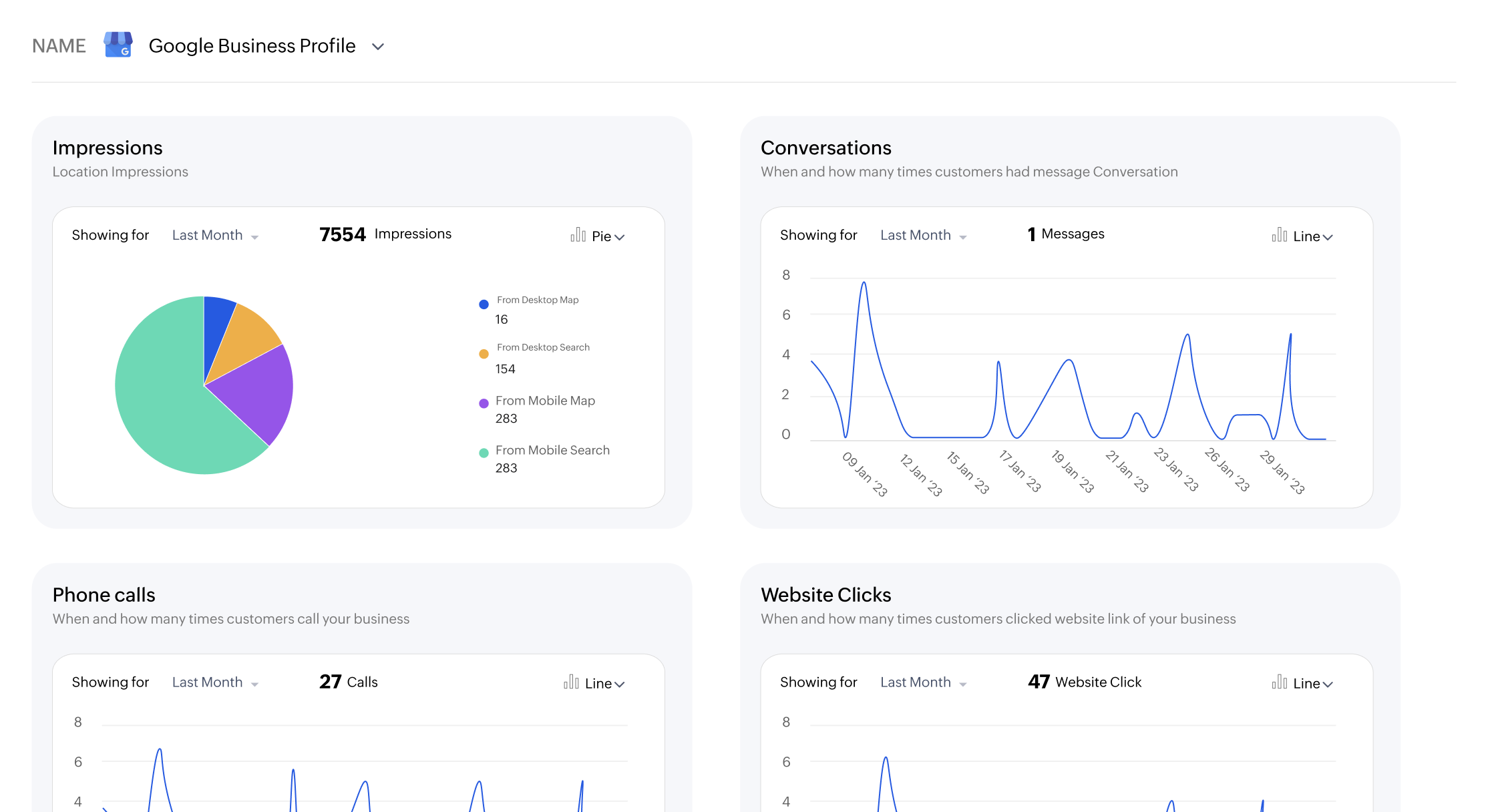Click the blue From Desktop Map legend dot
The image size is (1496, 812).
484,304
